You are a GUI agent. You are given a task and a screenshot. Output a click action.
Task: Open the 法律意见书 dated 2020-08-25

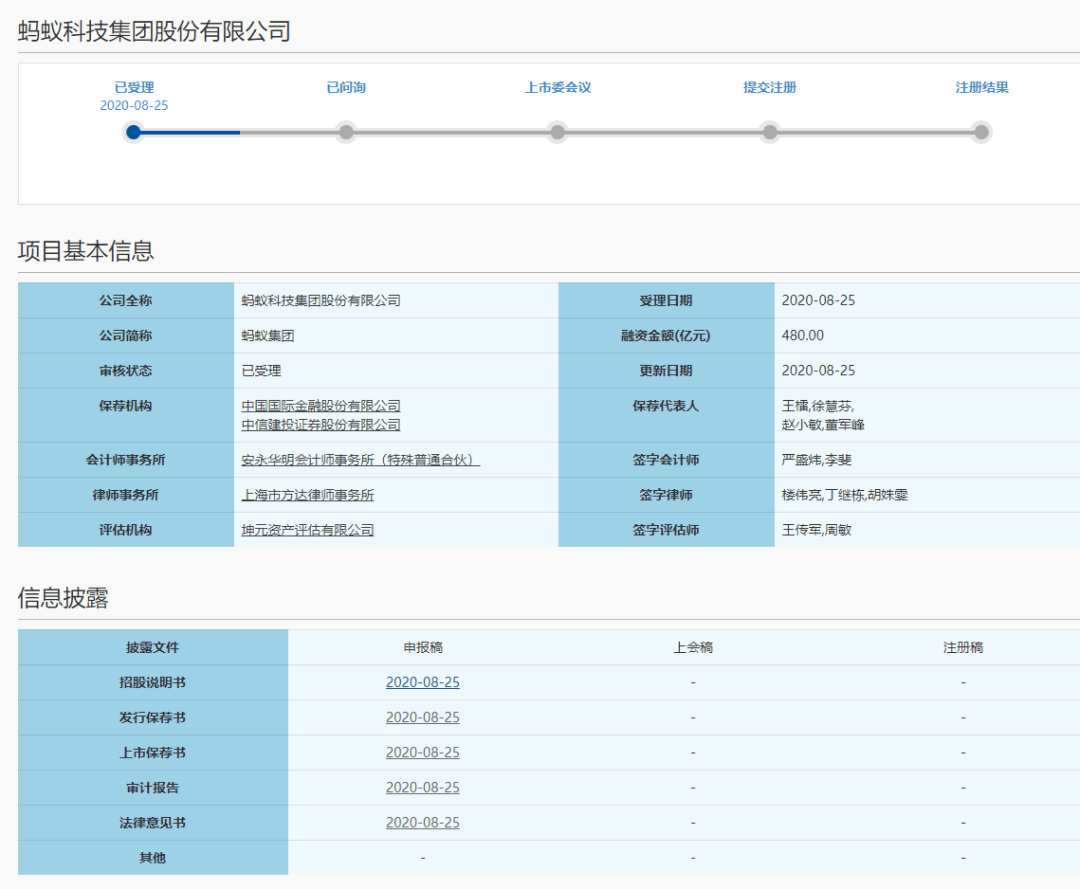[422, 822]
